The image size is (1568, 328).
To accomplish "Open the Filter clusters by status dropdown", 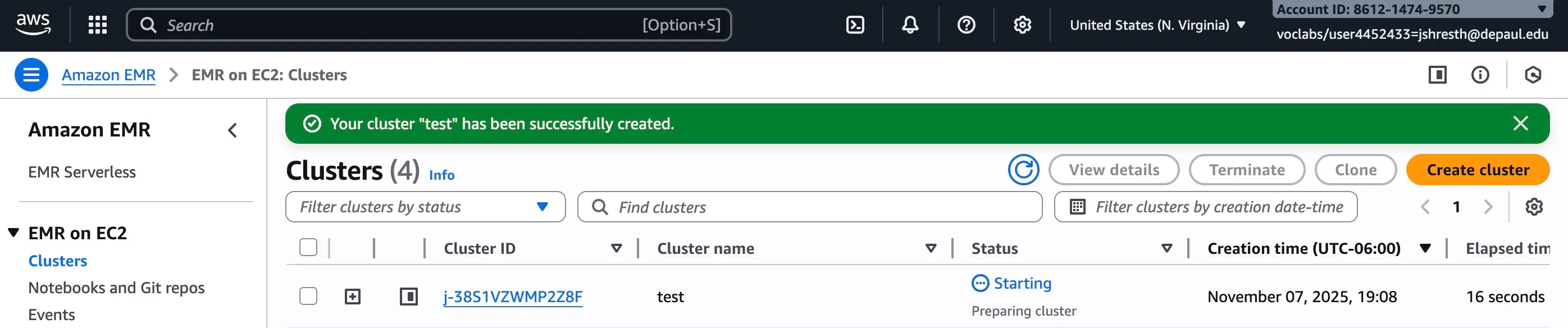I will 425,207.
